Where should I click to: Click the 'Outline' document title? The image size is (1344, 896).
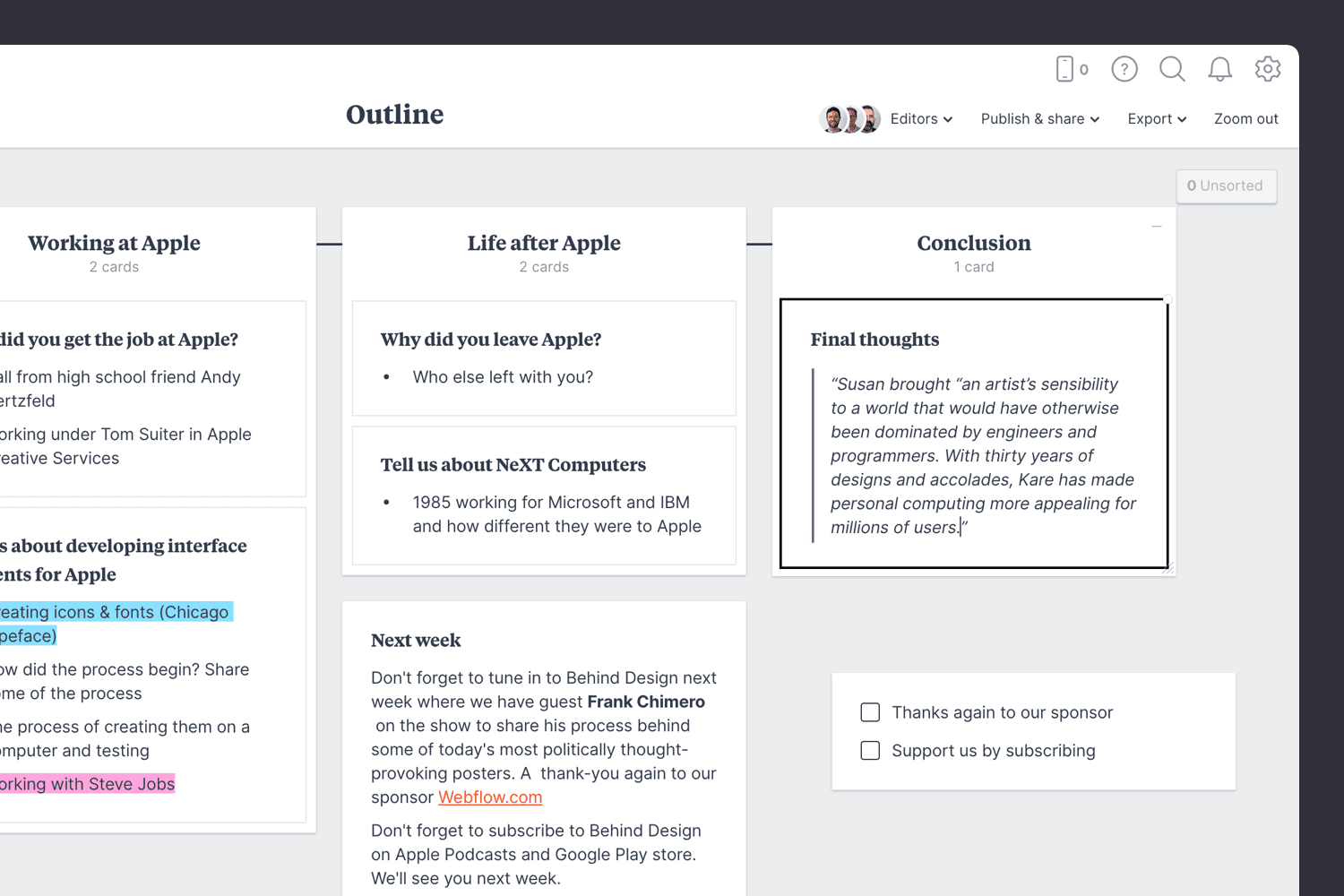[x=394, y=115]
